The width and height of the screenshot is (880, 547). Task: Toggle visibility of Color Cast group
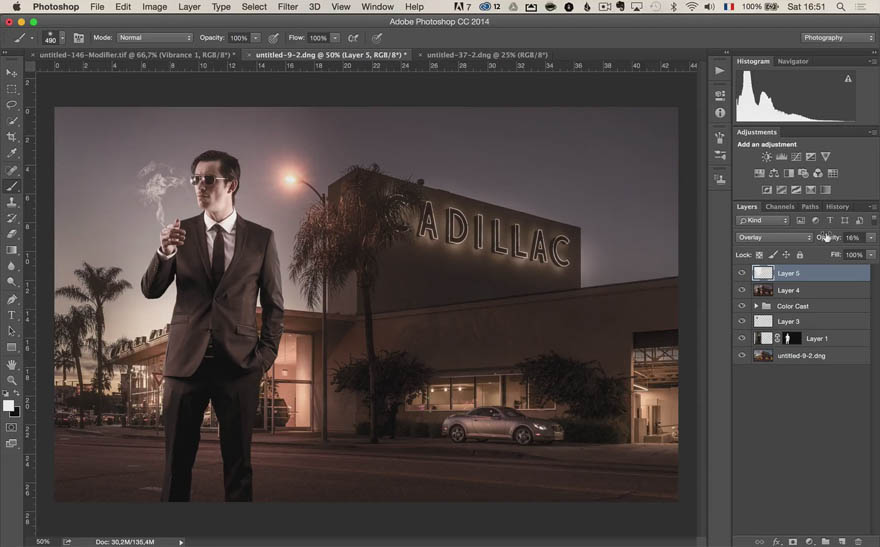point(741,306)
